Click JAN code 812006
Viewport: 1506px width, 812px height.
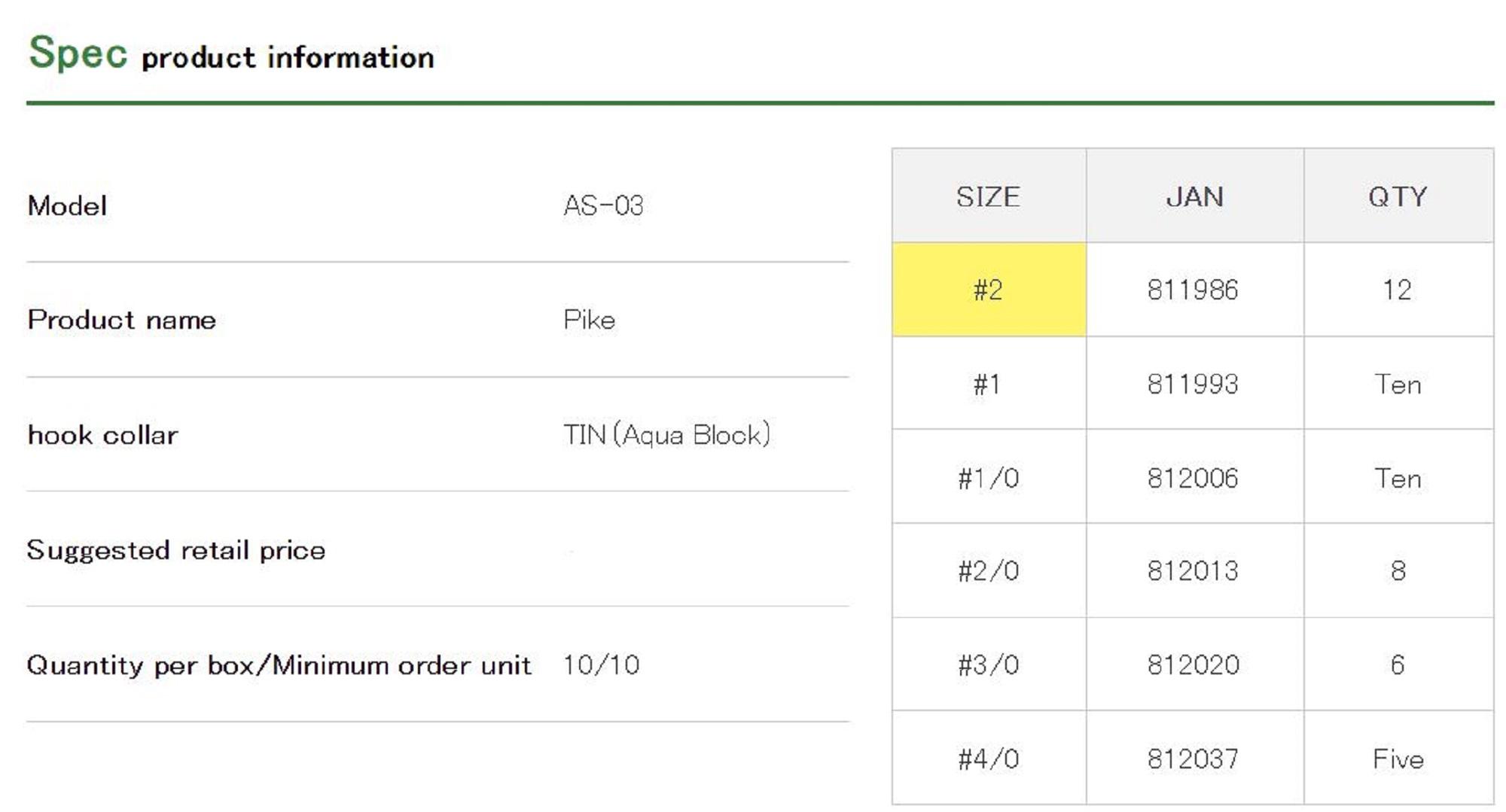click(x=1193, y=478)
